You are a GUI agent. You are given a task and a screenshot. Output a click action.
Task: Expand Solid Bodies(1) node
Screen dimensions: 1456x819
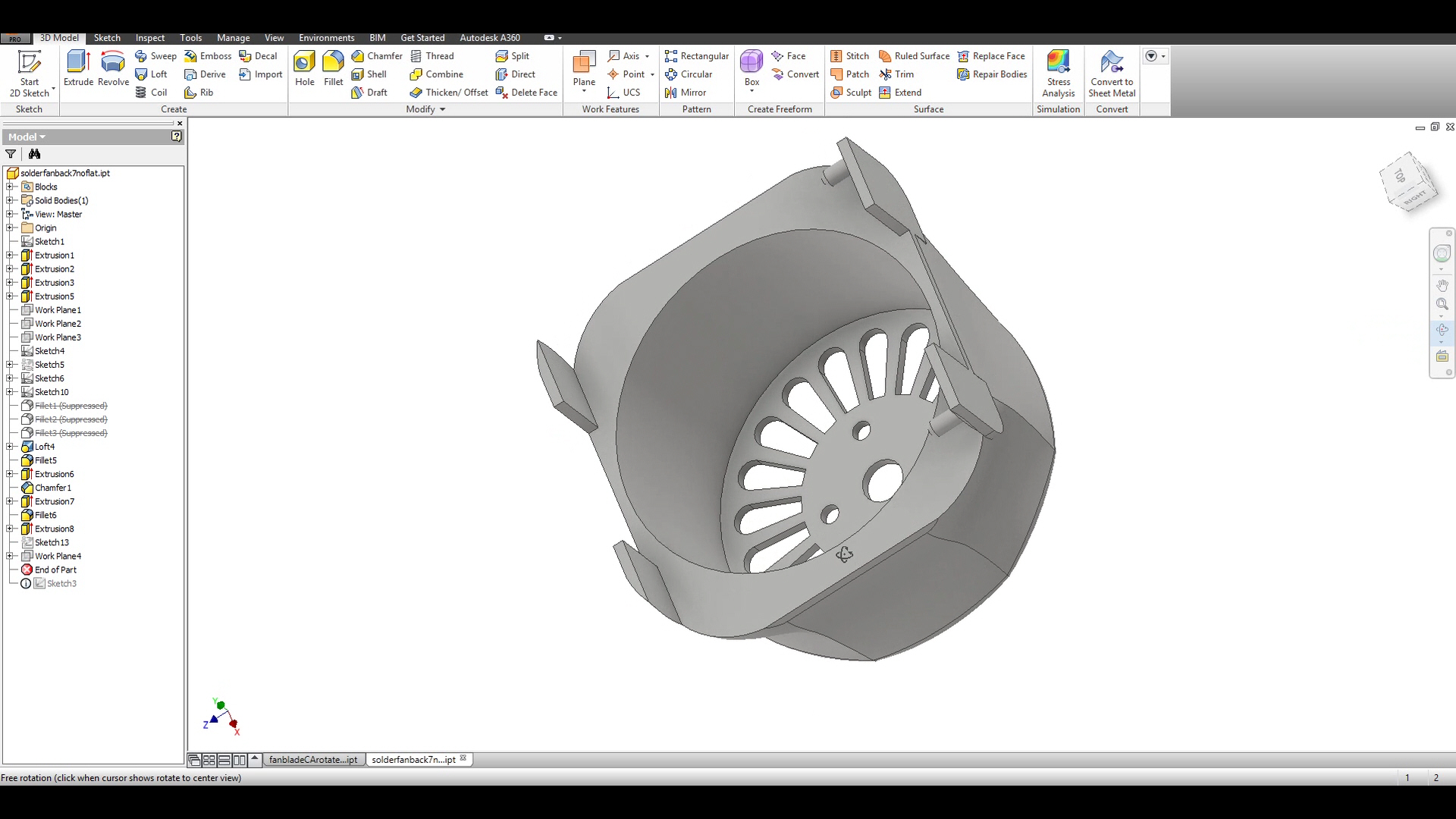click(10, 200)
